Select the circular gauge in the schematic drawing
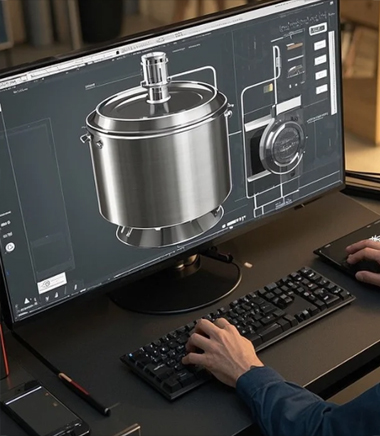Image resolution: width=380 pixels, height=436 pixels. pos(283,147)
